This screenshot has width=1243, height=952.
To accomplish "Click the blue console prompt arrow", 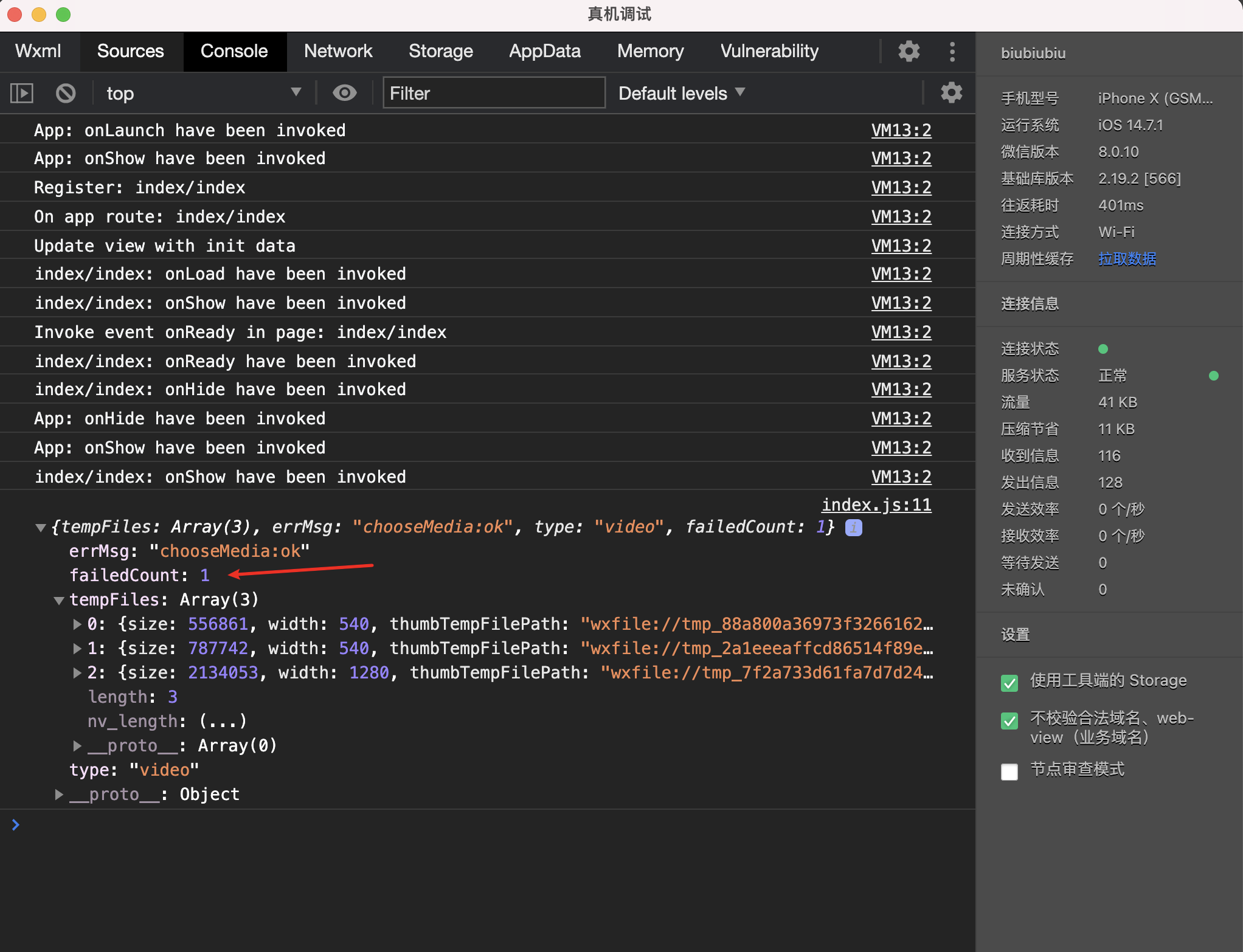I will tap(16, 825).
